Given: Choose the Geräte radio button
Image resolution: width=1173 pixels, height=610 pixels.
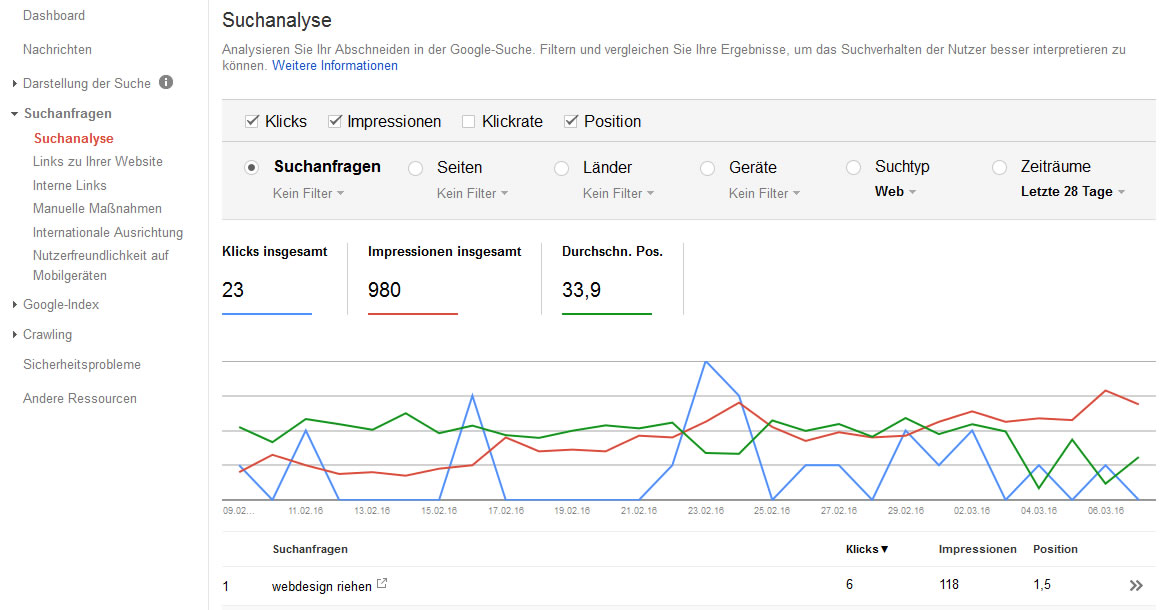Looking at the screenshot, I should click(708, 168).
